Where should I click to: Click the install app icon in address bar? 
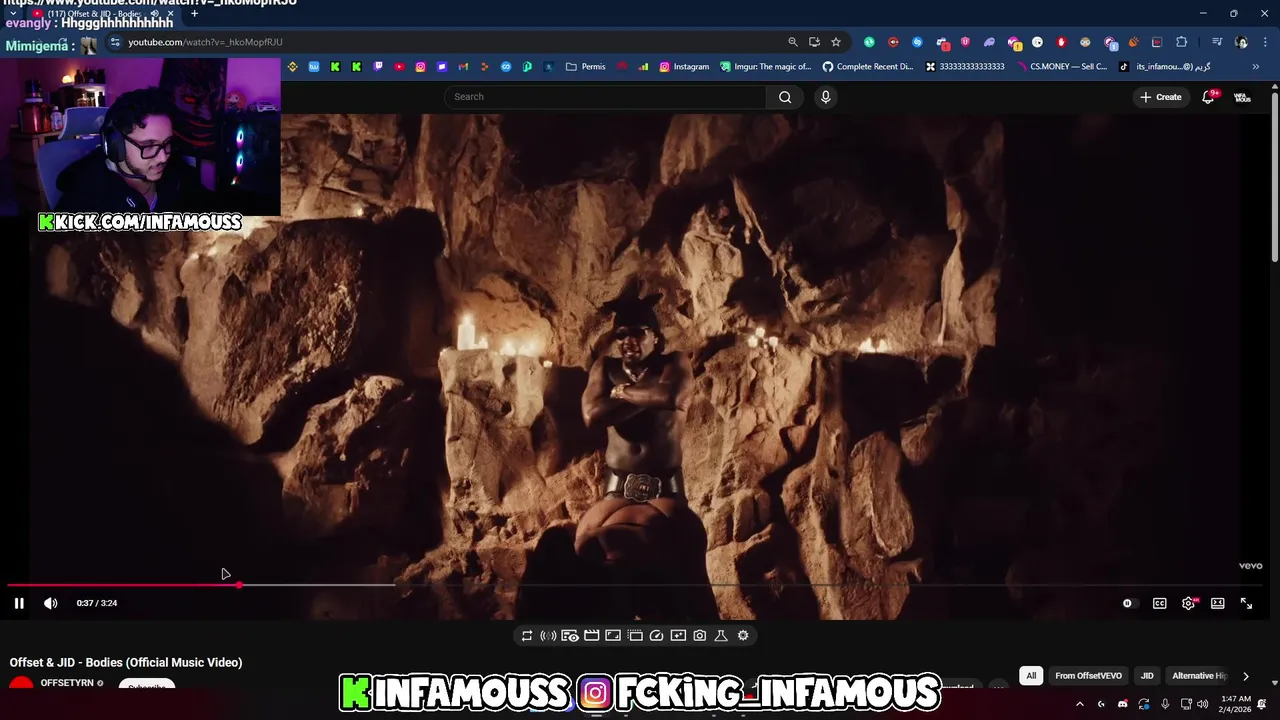814,42
